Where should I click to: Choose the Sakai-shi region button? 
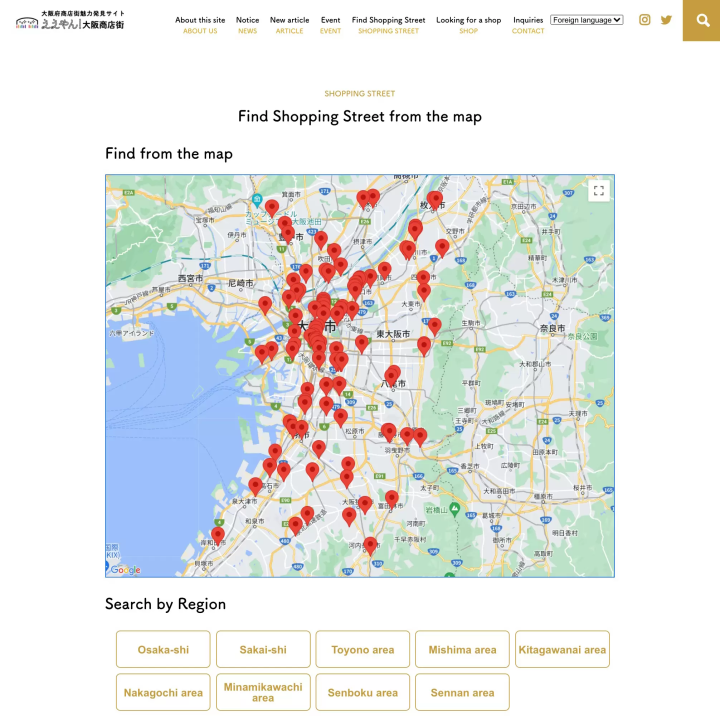point(263,649)
